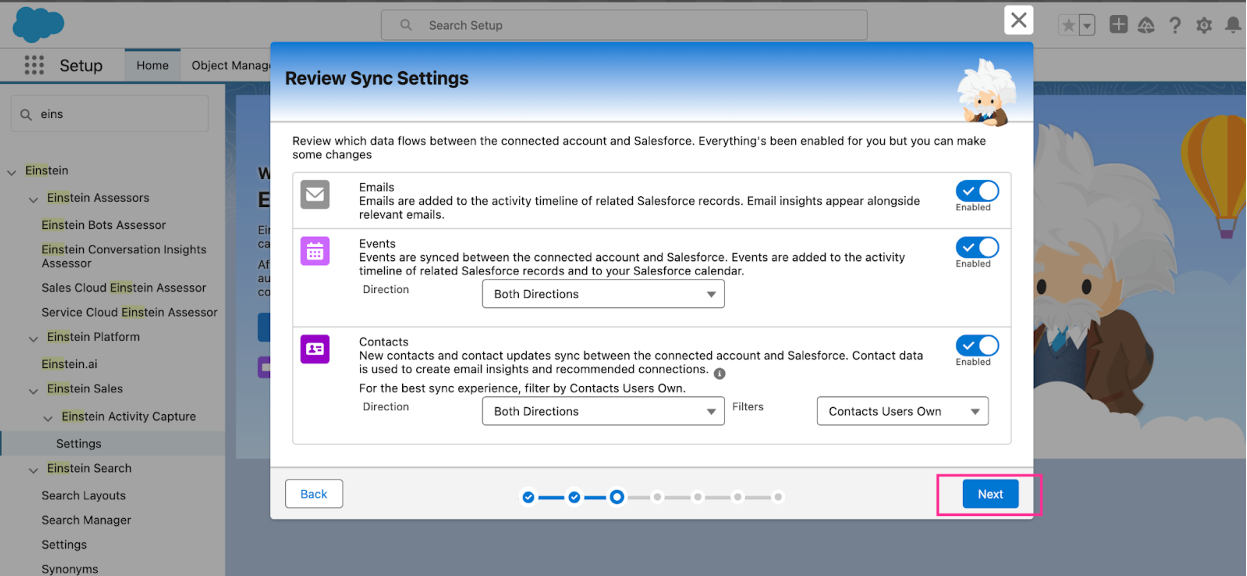Click the Contacts card icon

click(315, 349)
